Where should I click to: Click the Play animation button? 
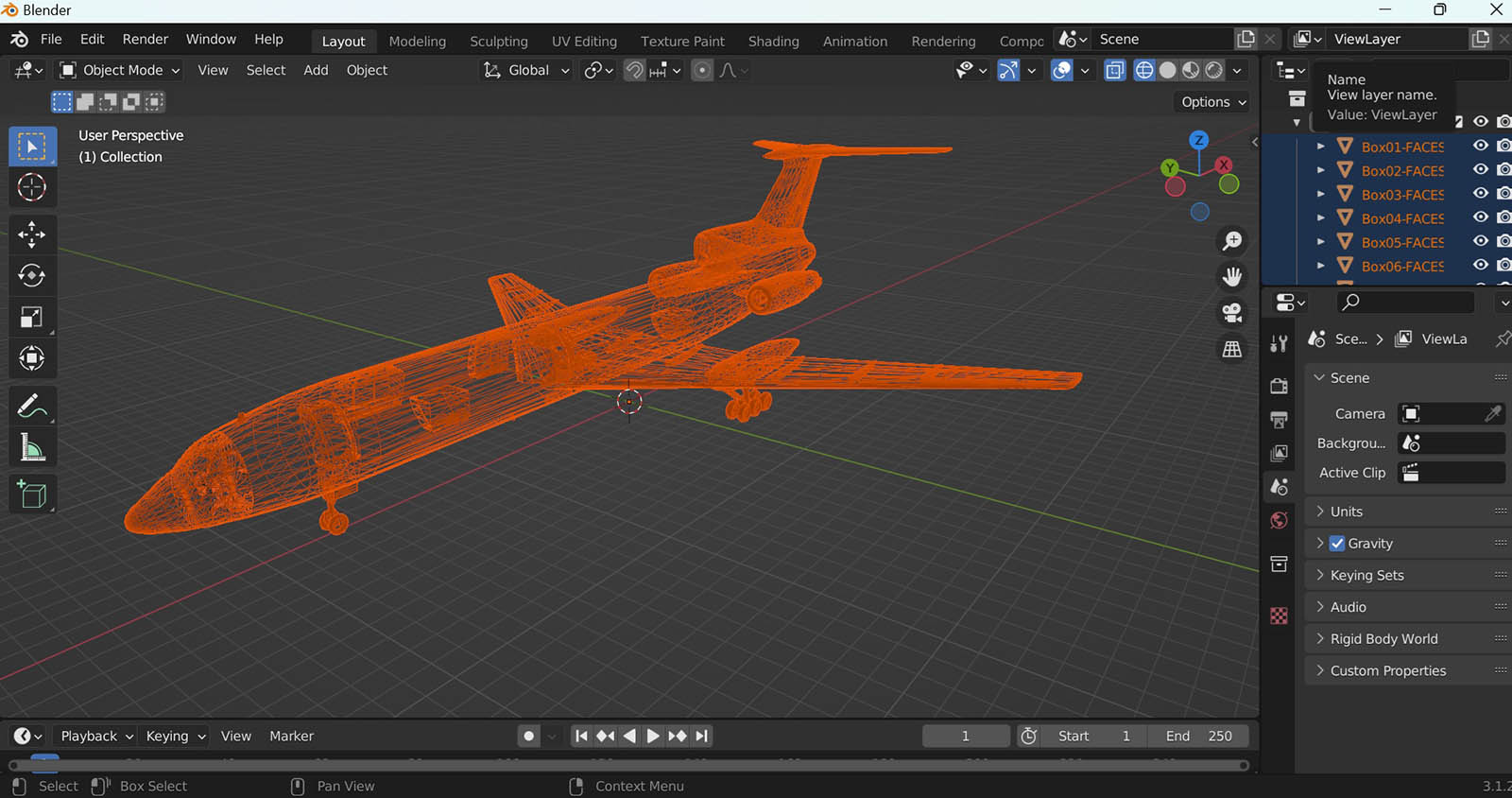pyautogui.click(x=653, y=736)
